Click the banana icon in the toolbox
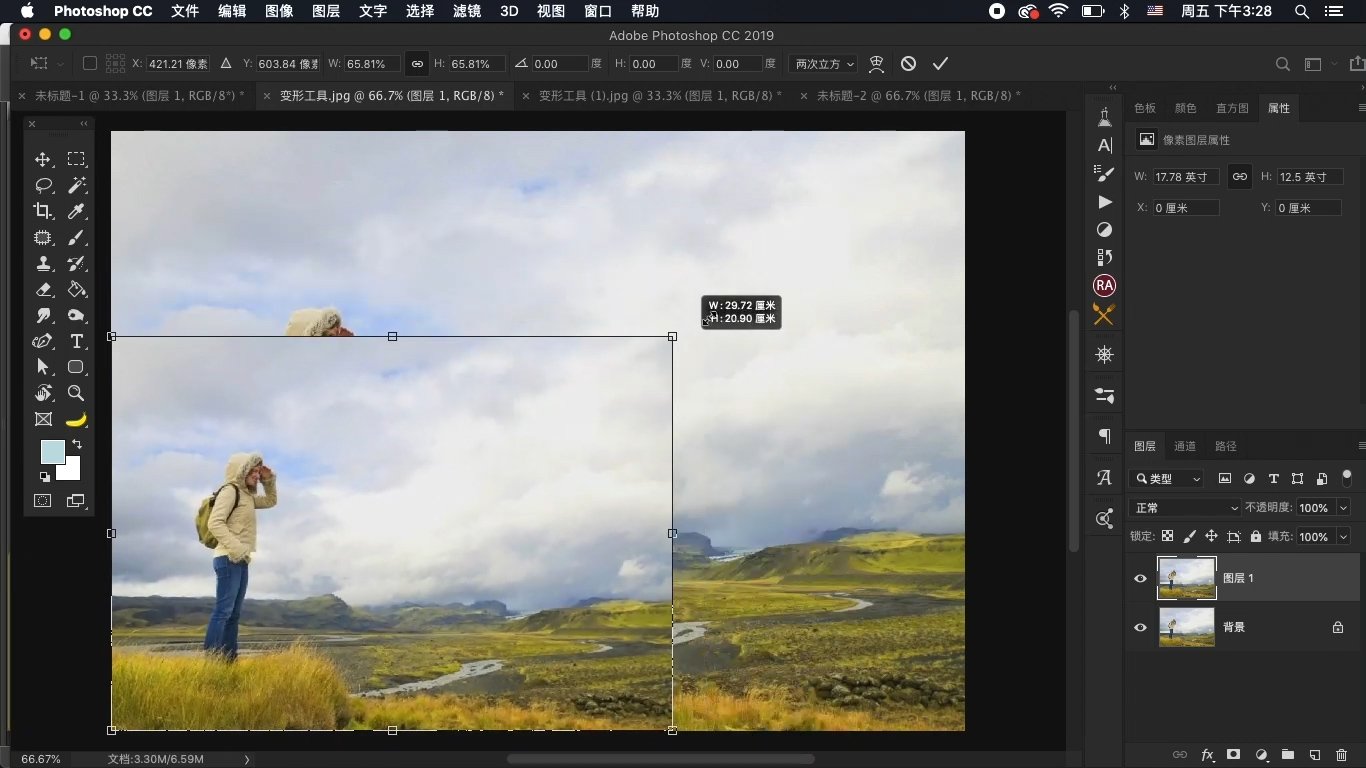 coord(76,419)
